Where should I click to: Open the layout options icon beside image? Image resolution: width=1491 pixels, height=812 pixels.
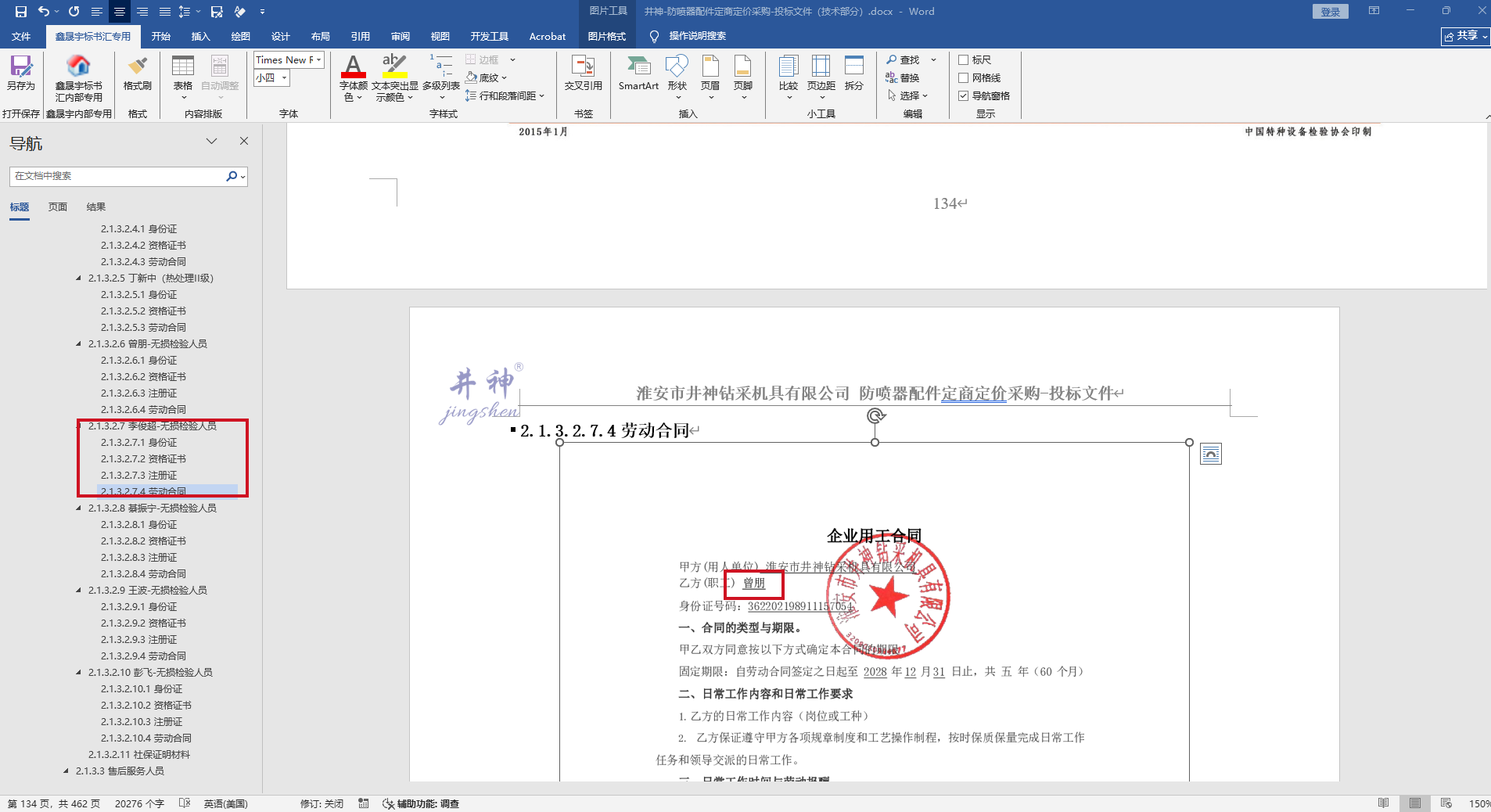tap(1211, 454)
